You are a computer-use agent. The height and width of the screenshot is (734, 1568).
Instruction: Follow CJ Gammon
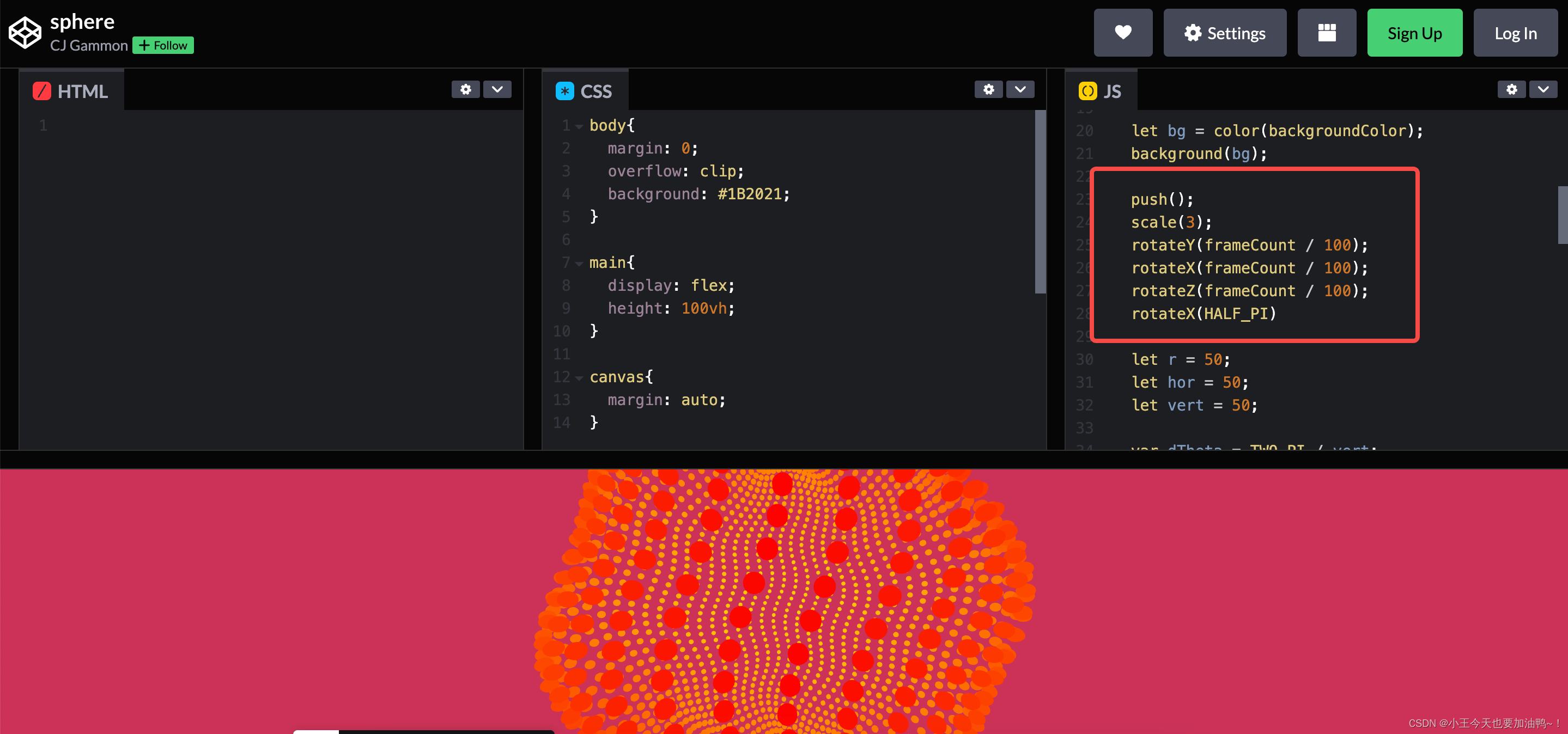[163, 46]
